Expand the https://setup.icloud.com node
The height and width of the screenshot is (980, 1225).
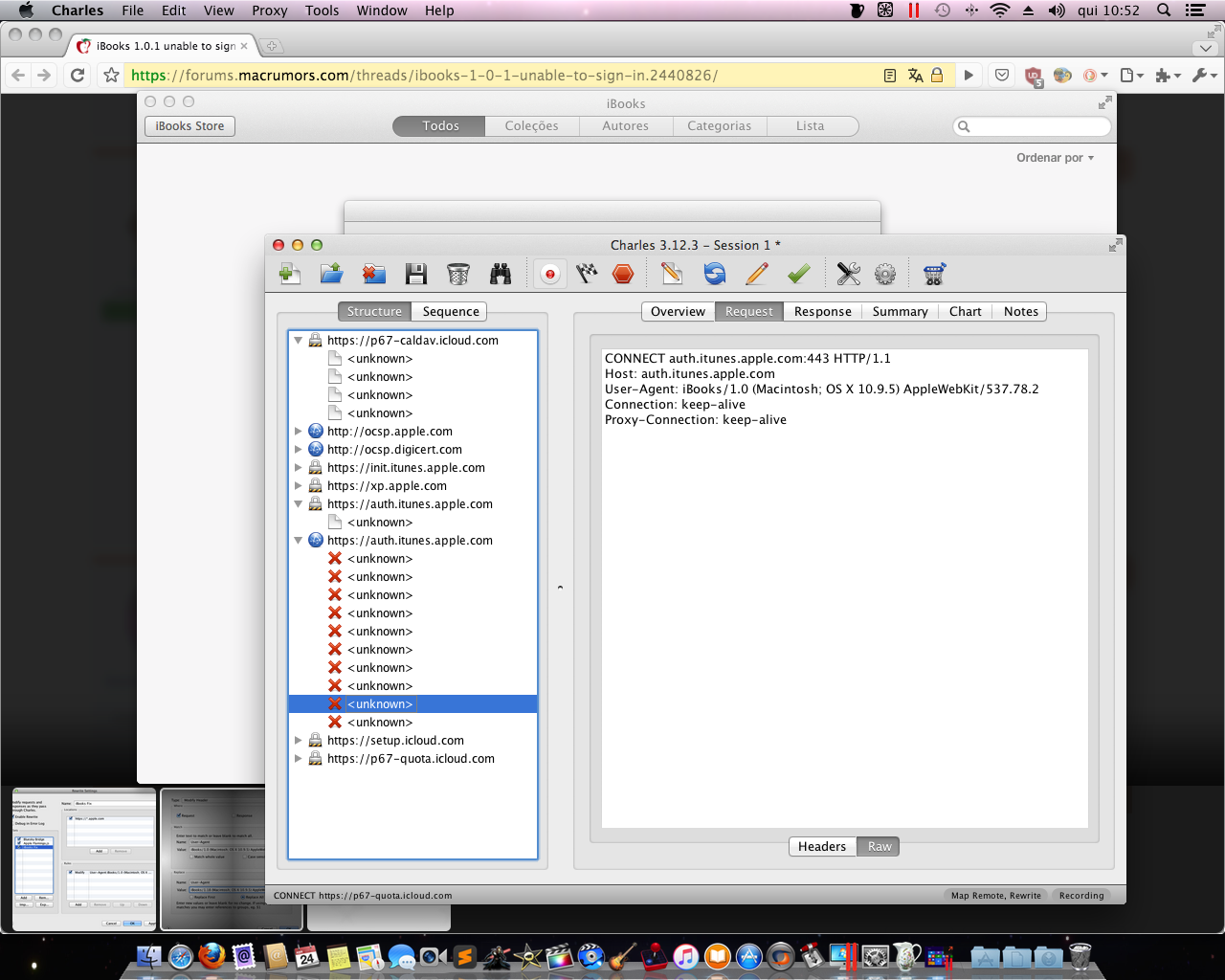point(299,741)
